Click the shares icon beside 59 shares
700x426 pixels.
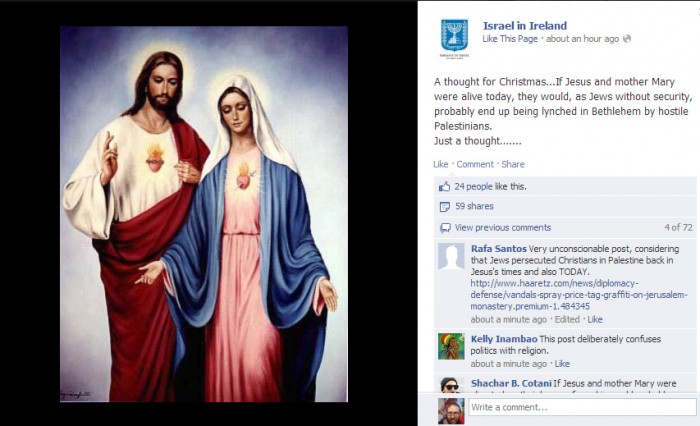(445, 207)
